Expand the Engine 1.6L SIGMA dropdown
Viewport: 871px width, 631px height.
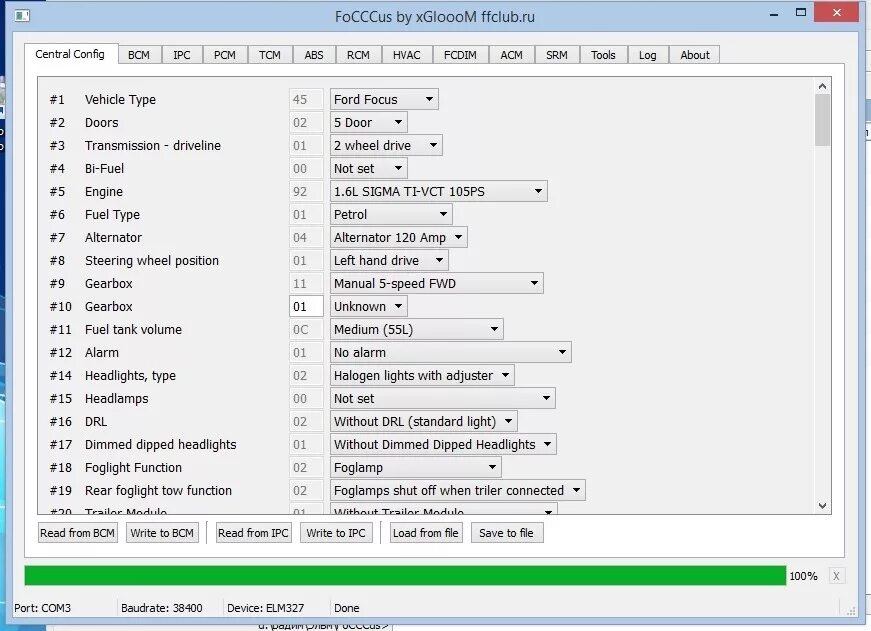(x=438, y=192)
